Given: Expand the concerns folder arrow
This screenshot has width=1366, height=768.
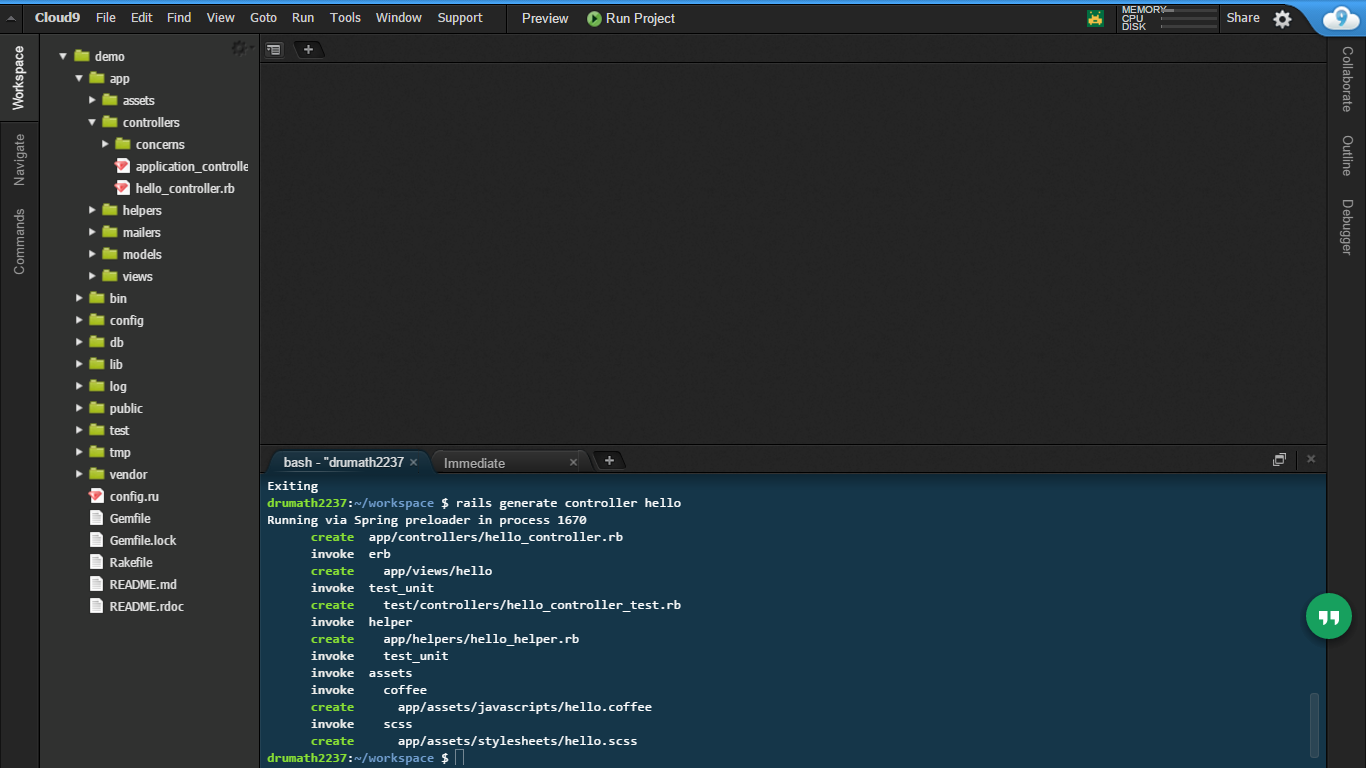Looking at the screenshot, I should (105, 144).
